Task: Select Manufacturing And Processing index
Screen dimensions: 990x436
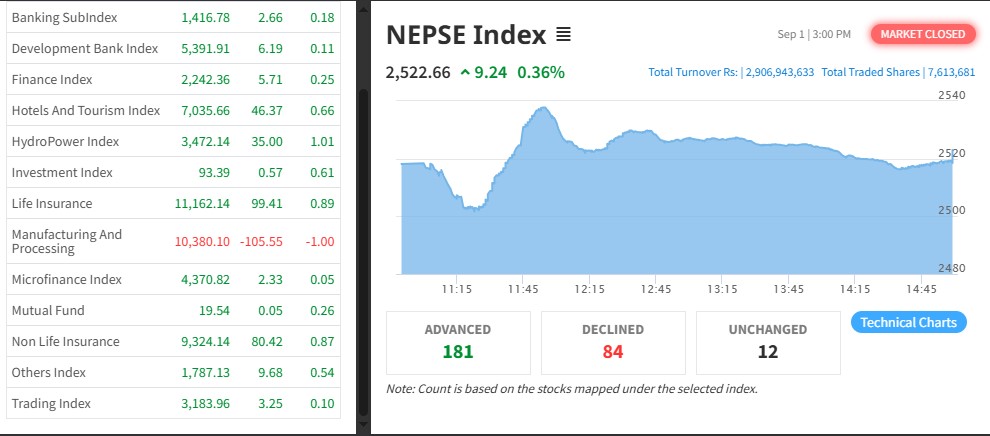Action: click(174, 241)
